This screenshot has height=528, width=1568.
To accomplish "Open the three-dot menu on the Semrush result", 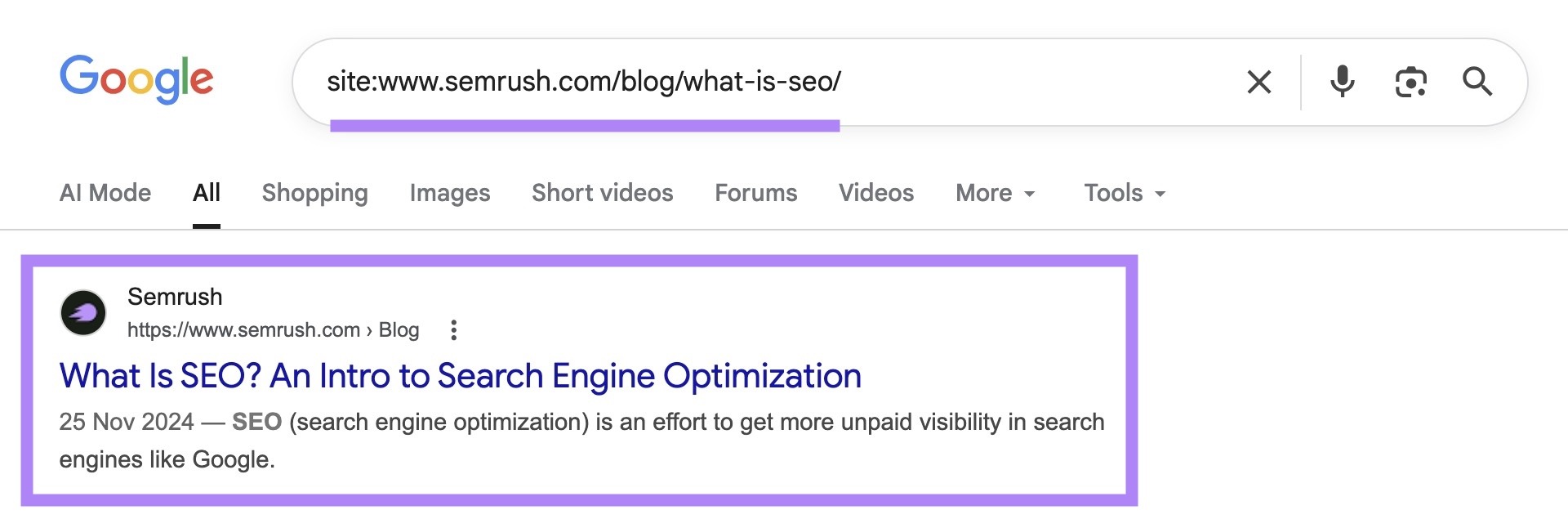I will coord(455,329).
